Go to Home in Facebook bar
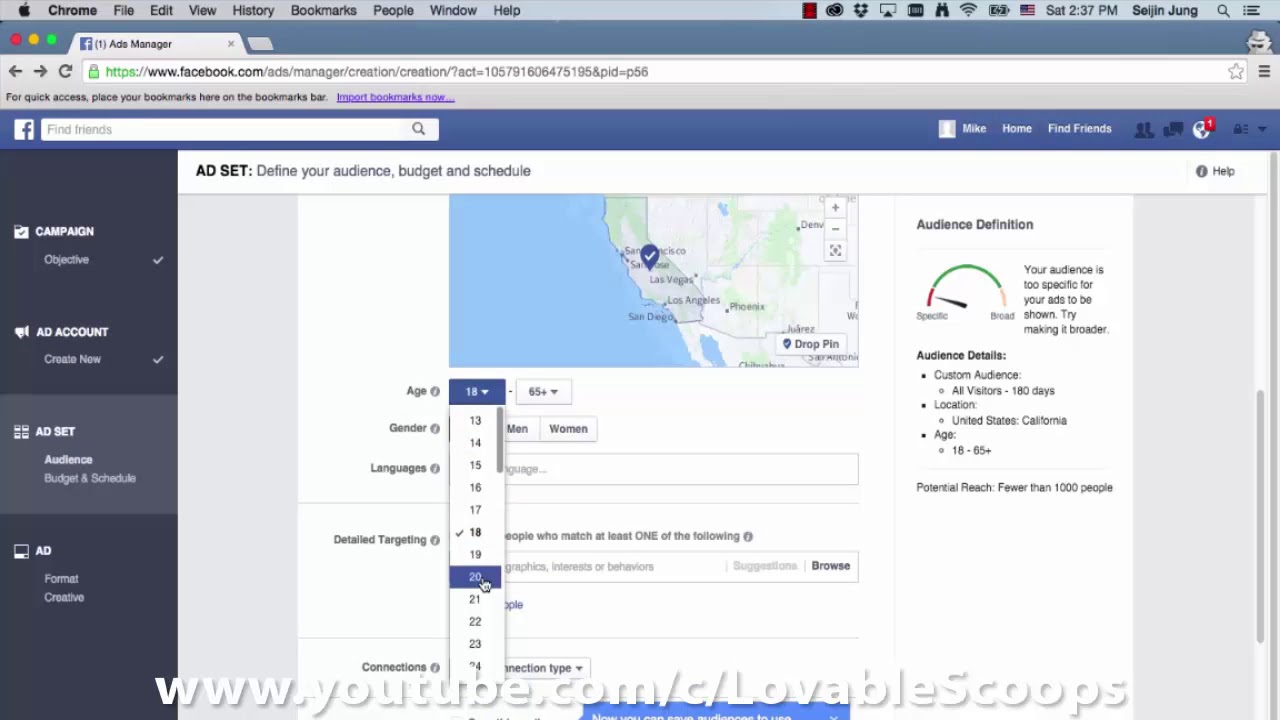This screenshot has width=1280, height=720. (1017, 129)
